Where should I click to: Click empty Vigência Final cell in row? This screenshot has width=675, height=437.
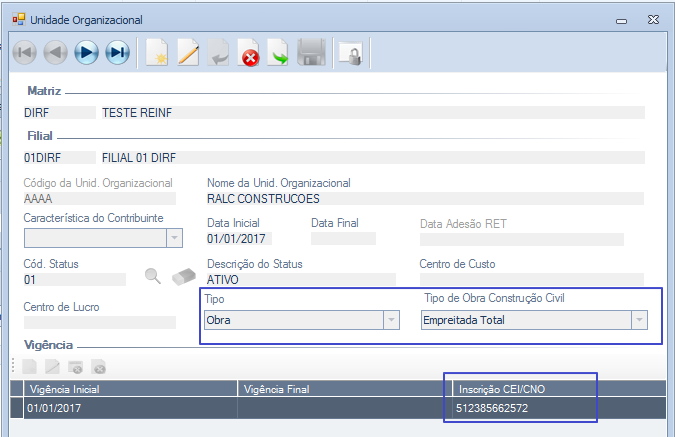343,408
